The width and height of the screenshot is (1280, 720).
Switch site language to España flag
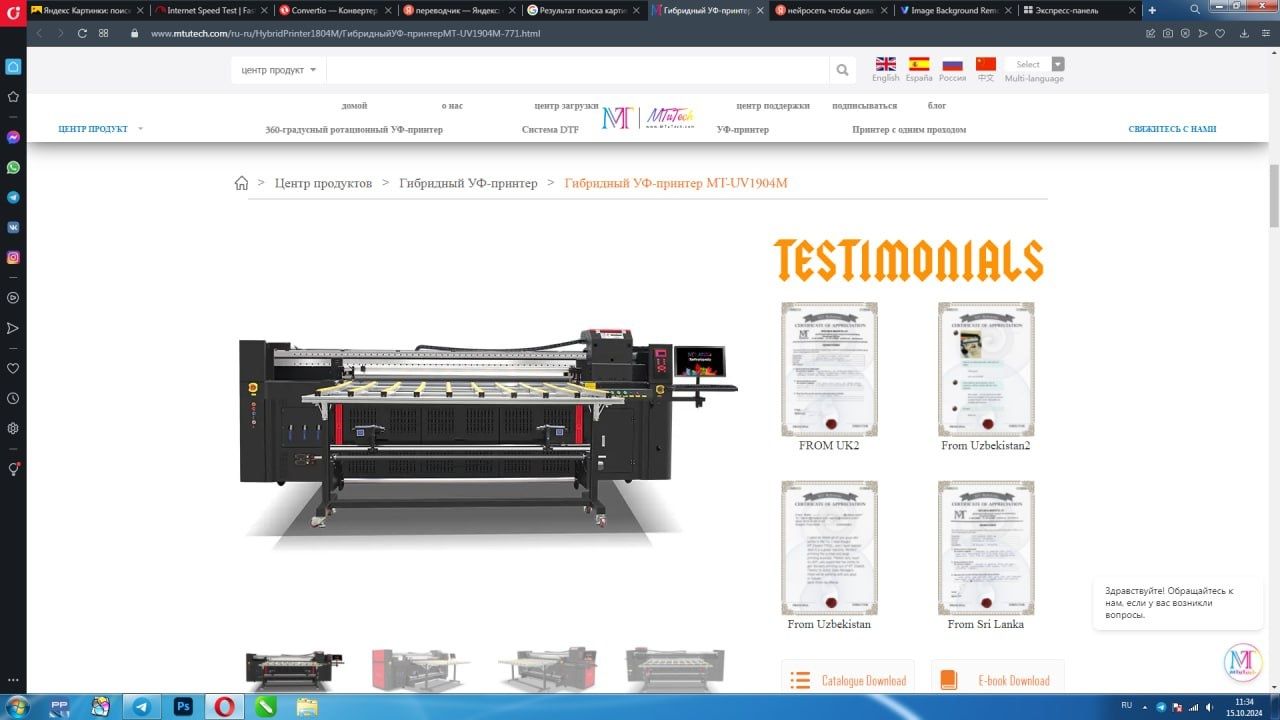click(x=919, y=64)
